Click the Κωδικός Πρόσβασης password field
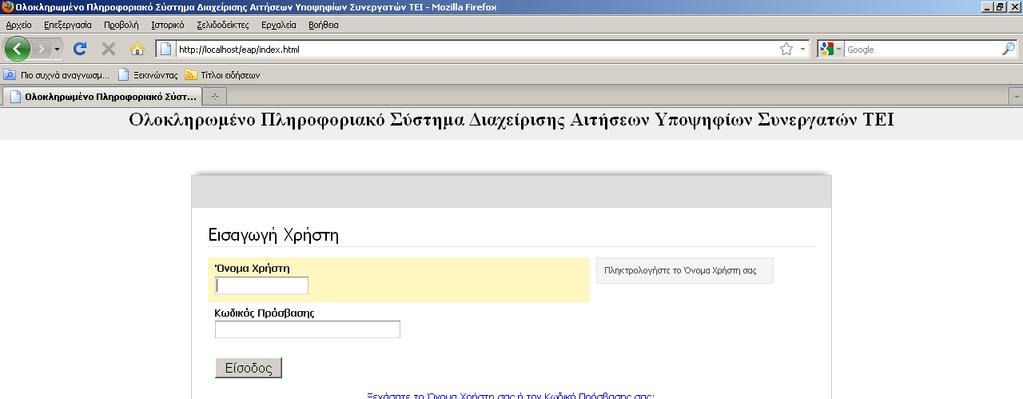 307,330
